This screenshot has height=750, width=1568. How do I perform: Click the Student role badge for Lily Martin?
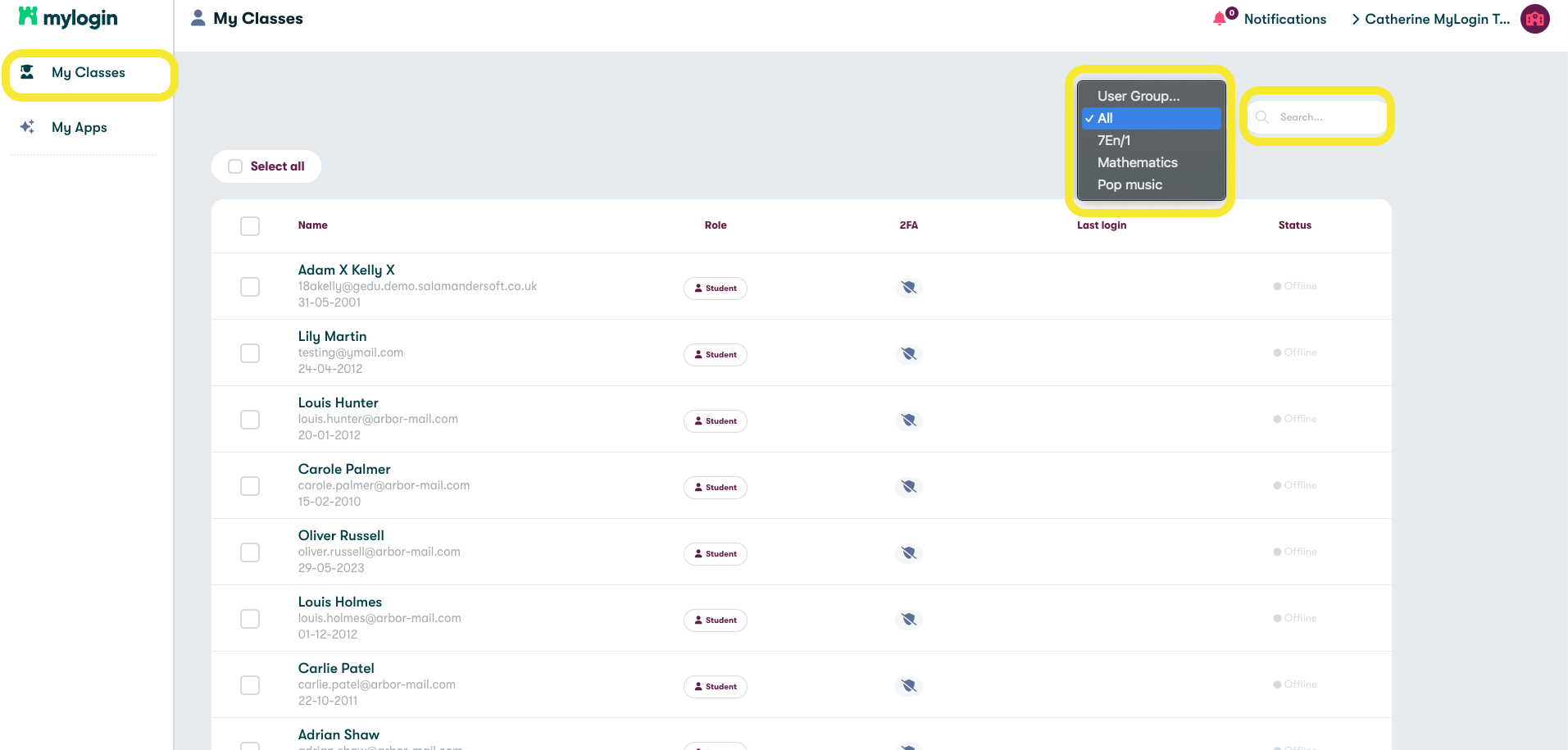click(x=715, y=354)
